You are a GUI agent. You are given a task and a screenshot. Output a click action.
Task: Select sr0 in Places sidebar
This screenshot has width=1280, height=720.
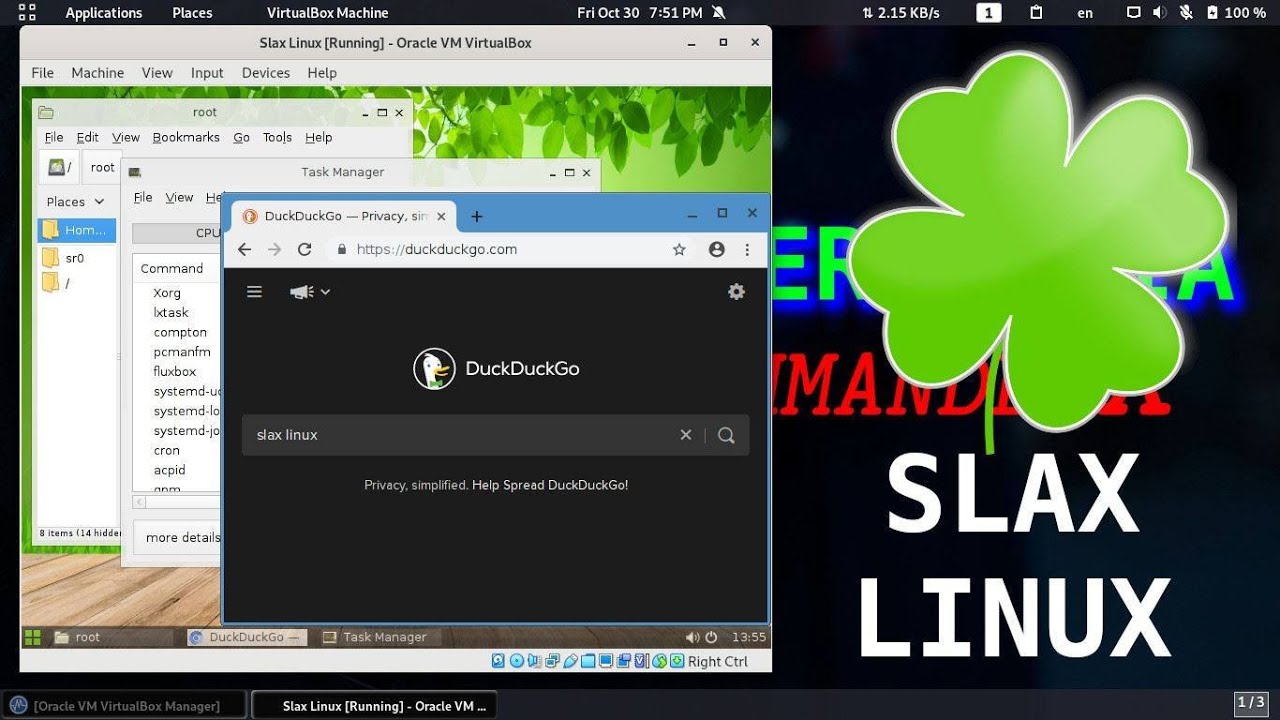77,257
